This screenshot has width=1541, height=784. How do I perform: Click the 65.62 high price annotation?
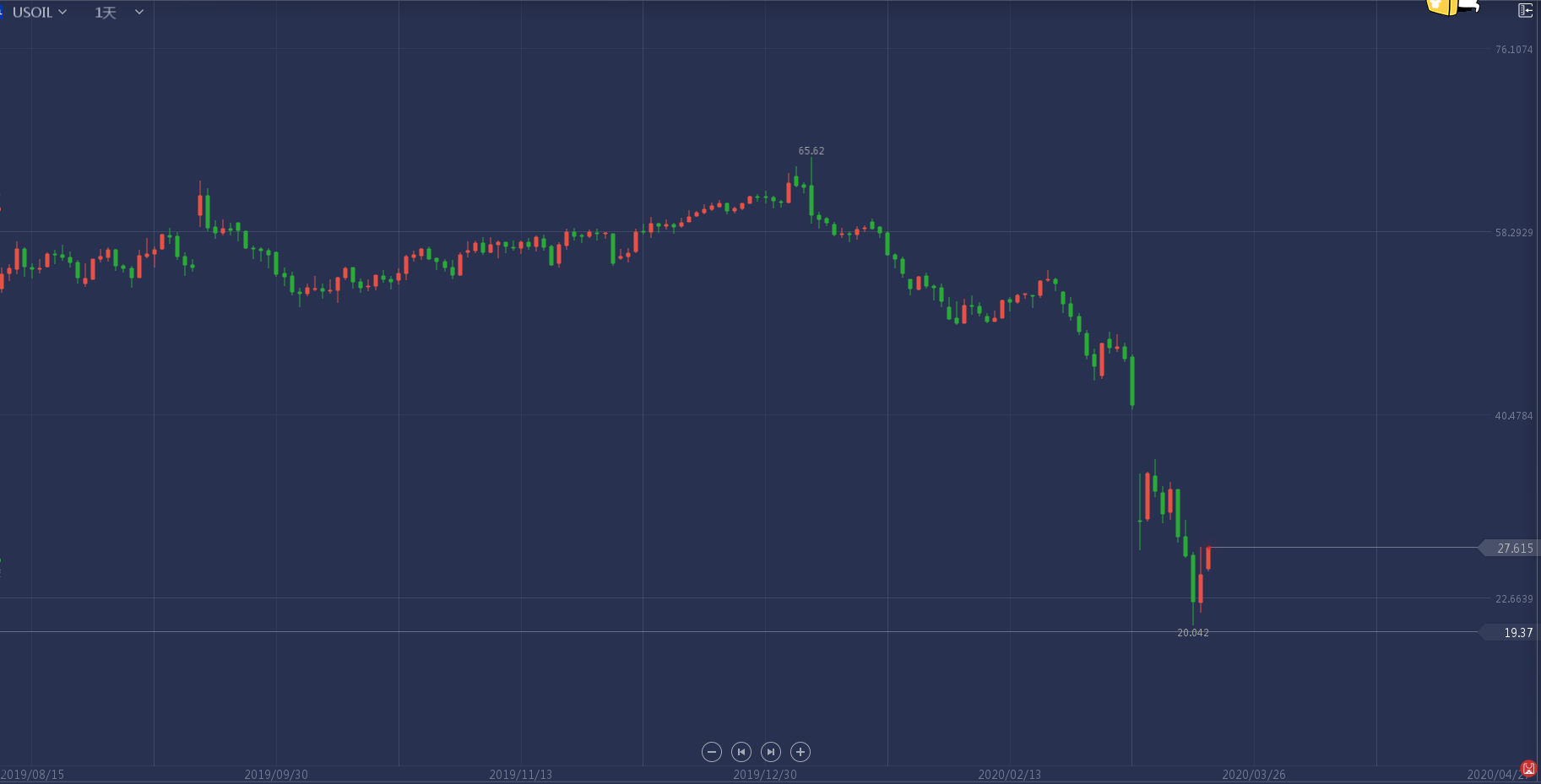pyautogui.click(x=811, y=151)
